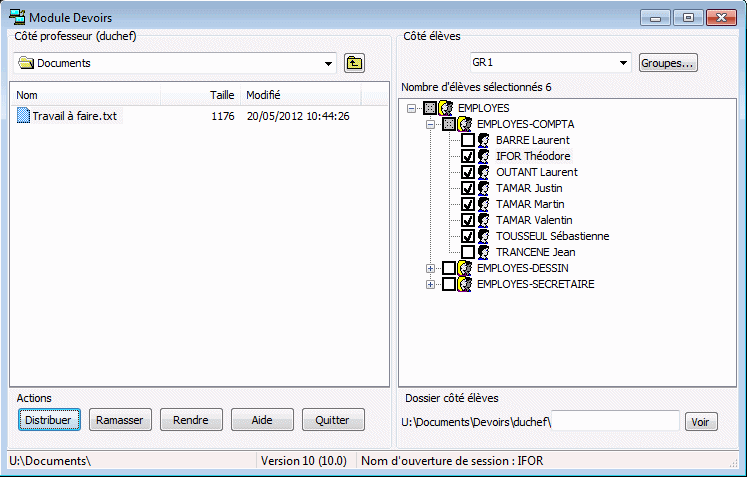Toggle the EMPLOYES-COMPTA group checkbox
This screenshot has height=477, width=747.
click(x=449, y=124)
